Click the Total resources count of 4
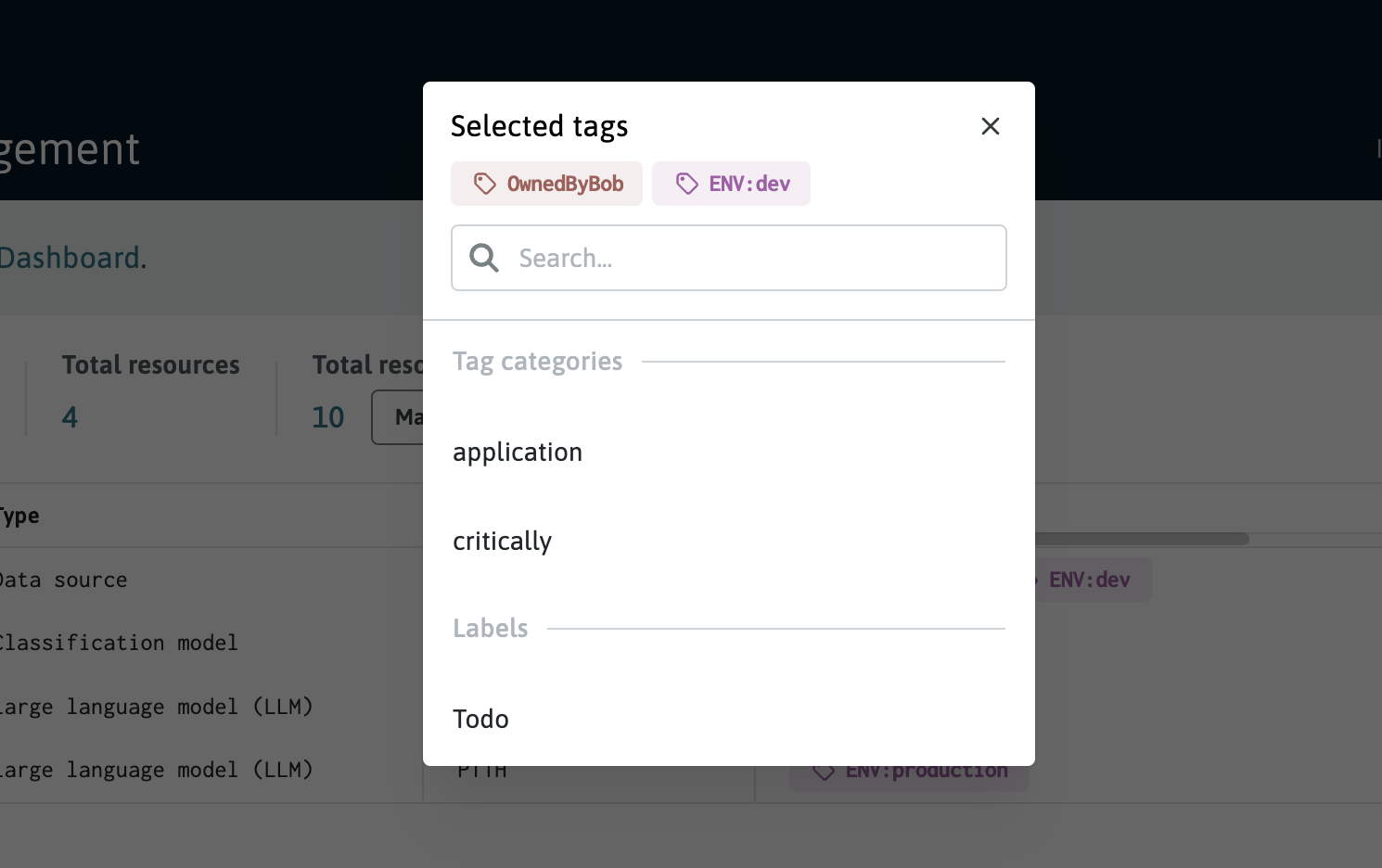This screenshot has width=1382, height=868. click(x=69, y=417)
